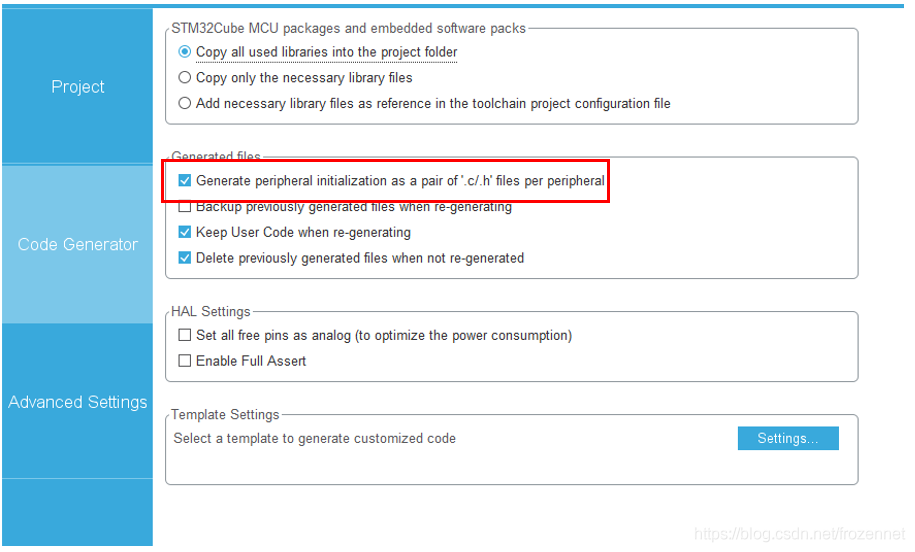Viewport: 915px width, 552px height.
Task: Click 'Copy all used libraries into the project folder' label
Action: [x=326, y=52]
